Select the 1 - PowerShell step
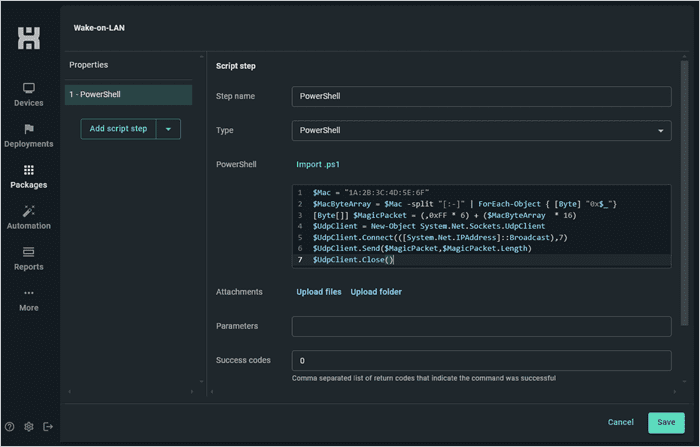Viewport: 700px width, 447px height. pos(129,95)
